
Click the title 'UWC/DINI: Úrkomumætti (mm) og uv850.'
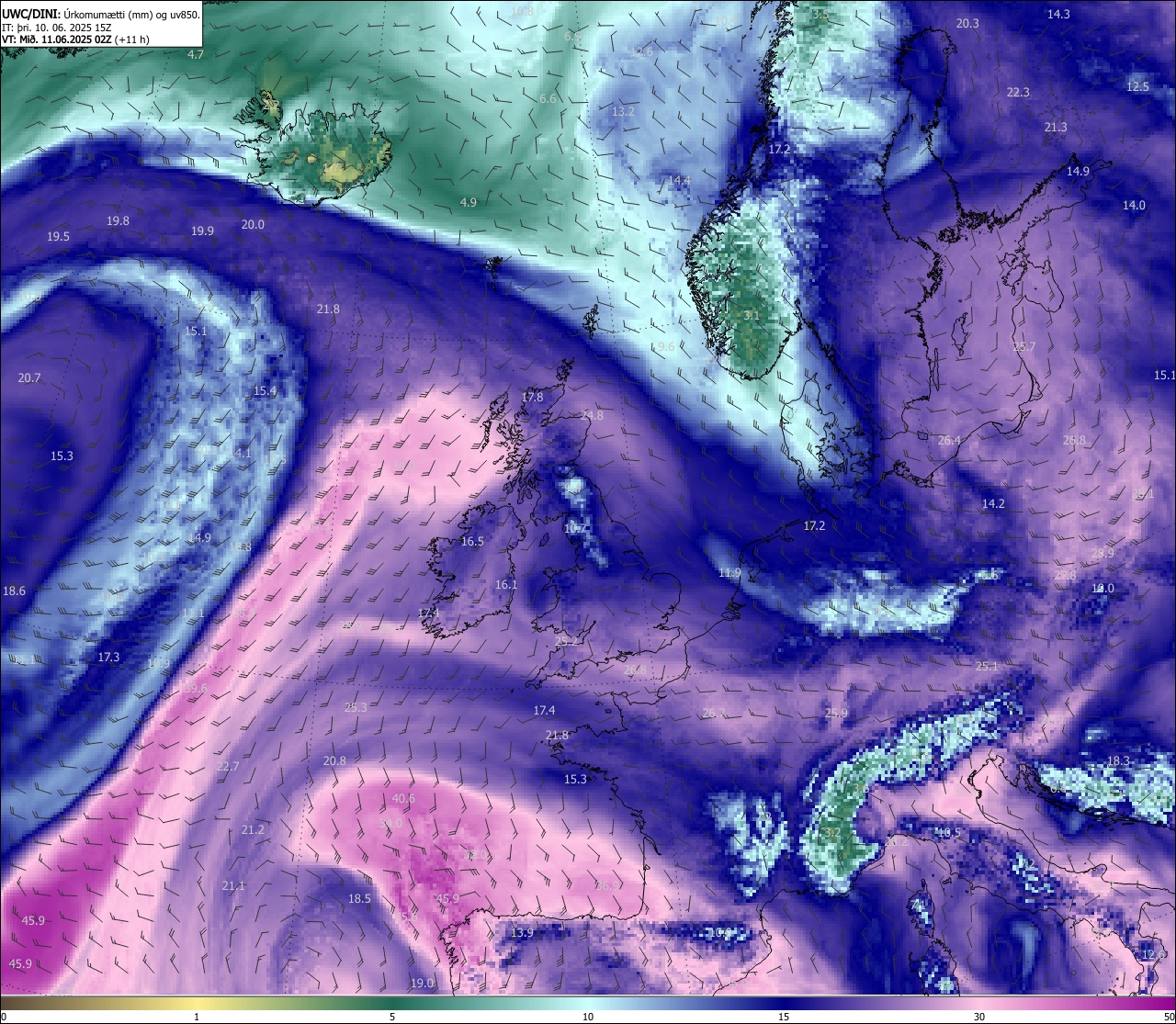point(100,14)
